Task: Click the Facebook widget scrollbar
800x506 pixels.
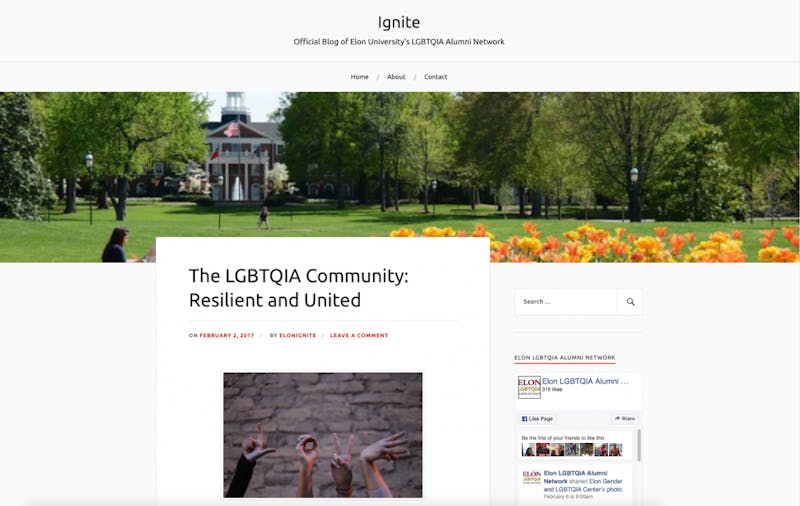Action: [x=638, y=445]
